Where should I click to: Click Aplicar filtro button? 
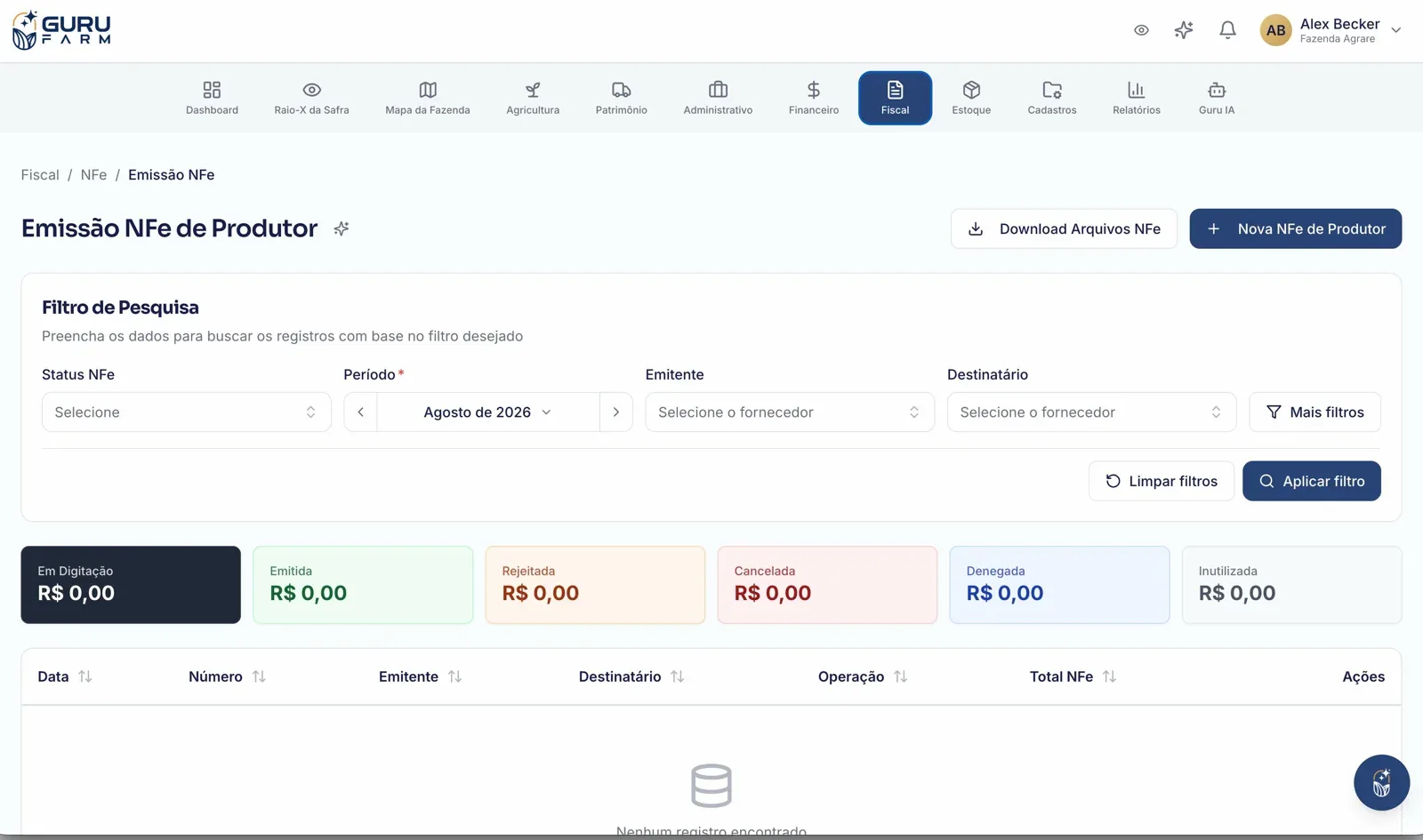point(1312,481)
